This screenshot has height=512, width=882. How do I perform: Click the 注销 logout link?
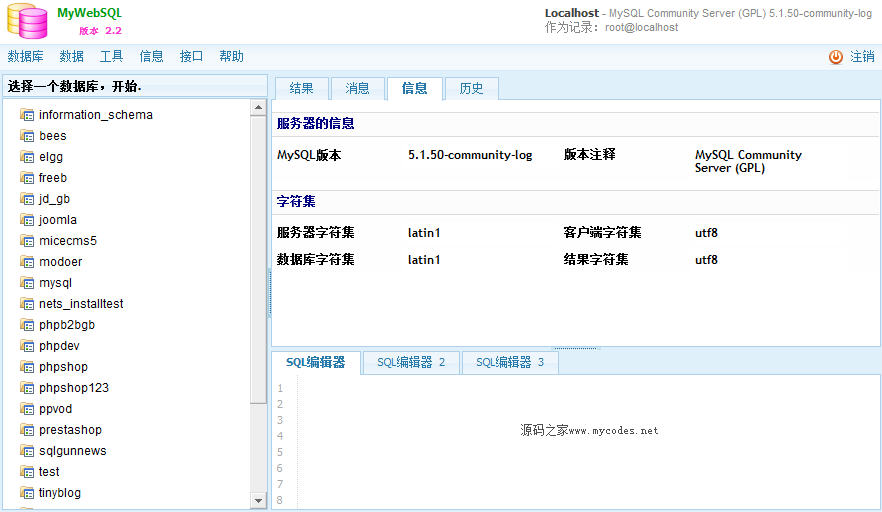[x=862, y=56]
